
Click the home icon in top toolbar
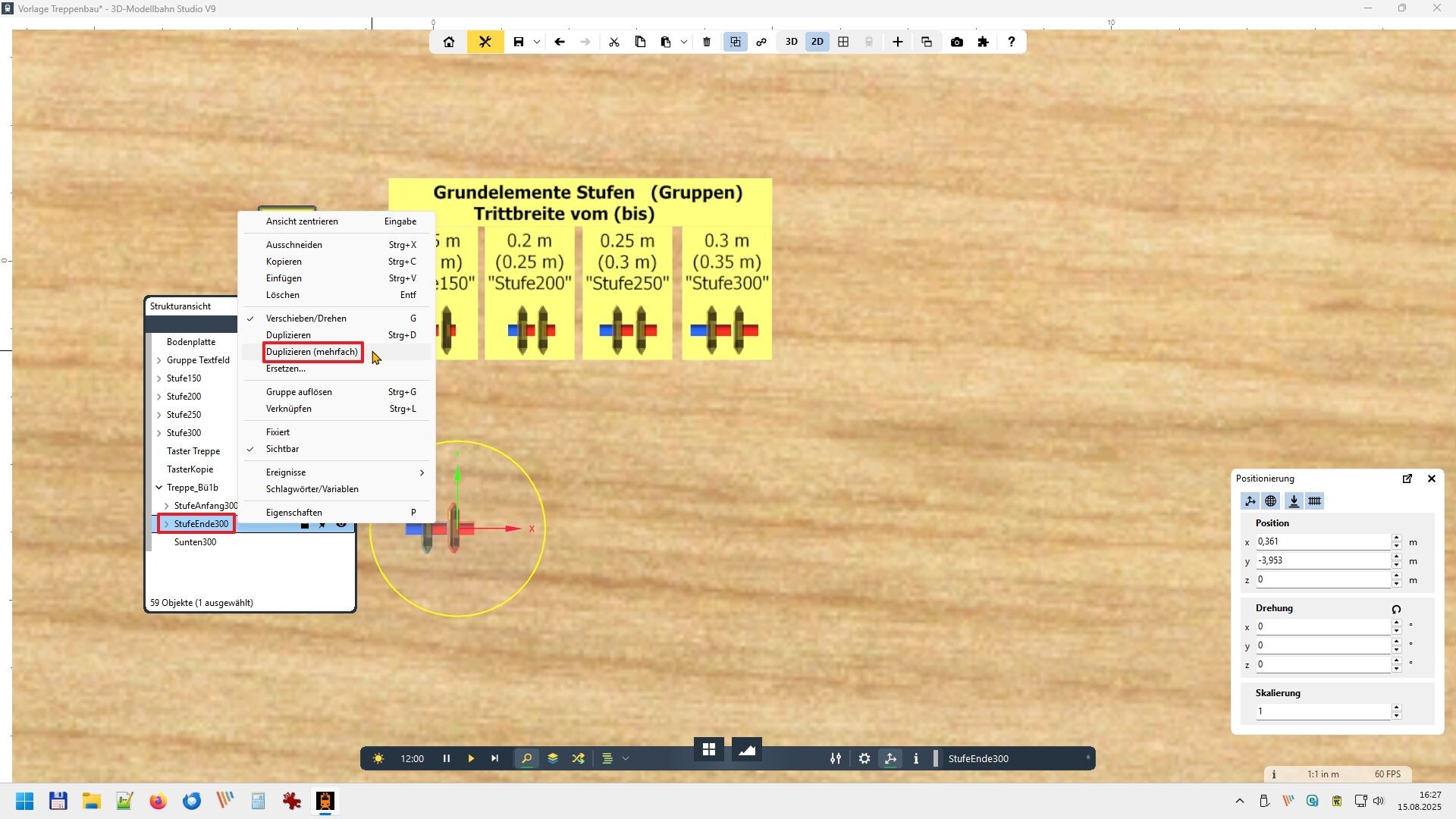point(449,42)
